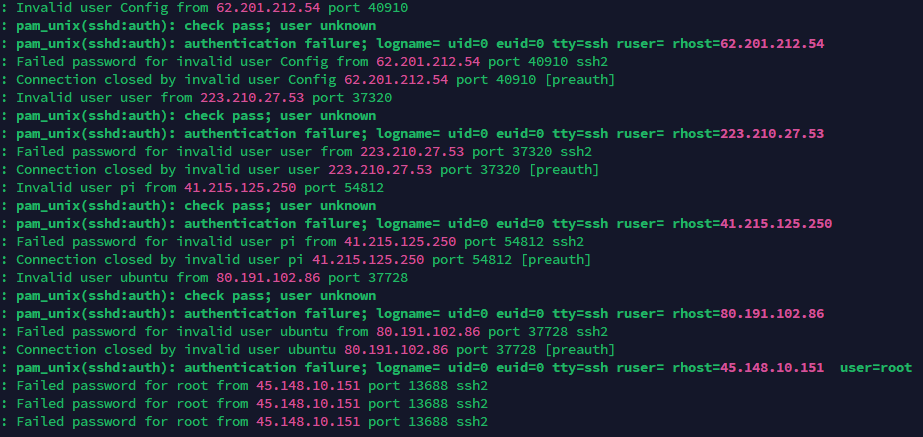923x437 pixels.
Task: Click "ssh2" on the failed password line for port 37320
Action: 575,151
